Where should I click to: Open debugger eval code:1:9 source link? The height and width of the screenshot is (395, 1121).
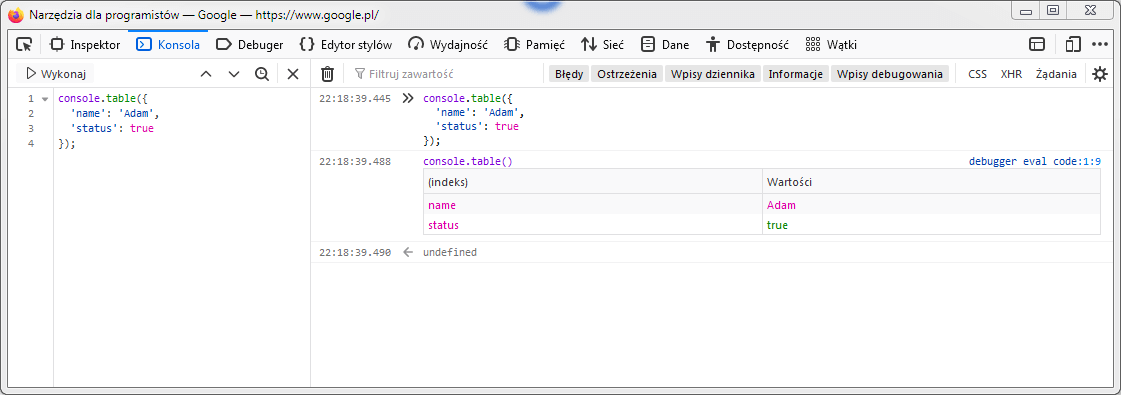[1034, 161]
